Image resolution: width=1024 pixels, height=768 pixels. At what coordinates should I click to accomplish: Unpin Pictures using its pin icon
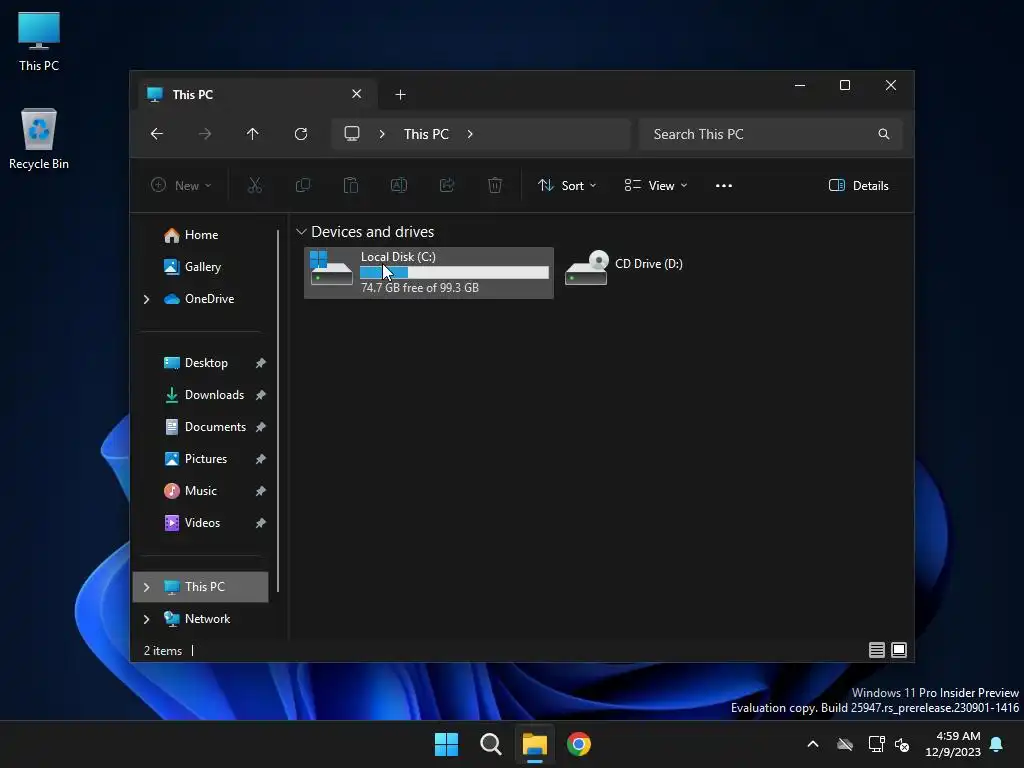tap(261, 459)
